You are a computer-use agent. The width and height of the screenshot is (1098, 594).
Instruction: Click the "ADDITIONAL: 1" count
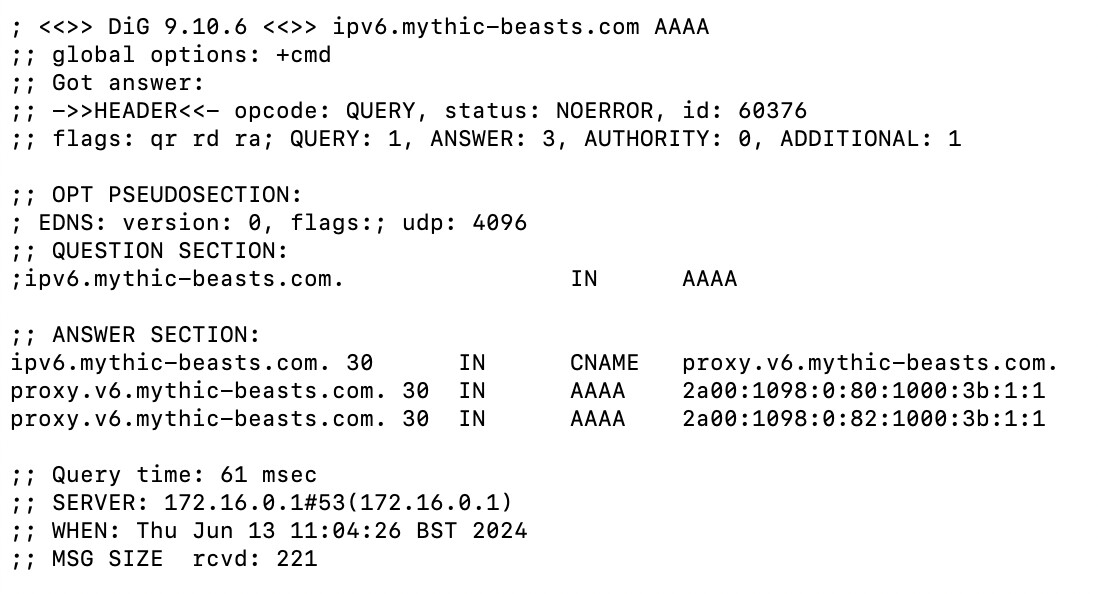coord(870,139)
